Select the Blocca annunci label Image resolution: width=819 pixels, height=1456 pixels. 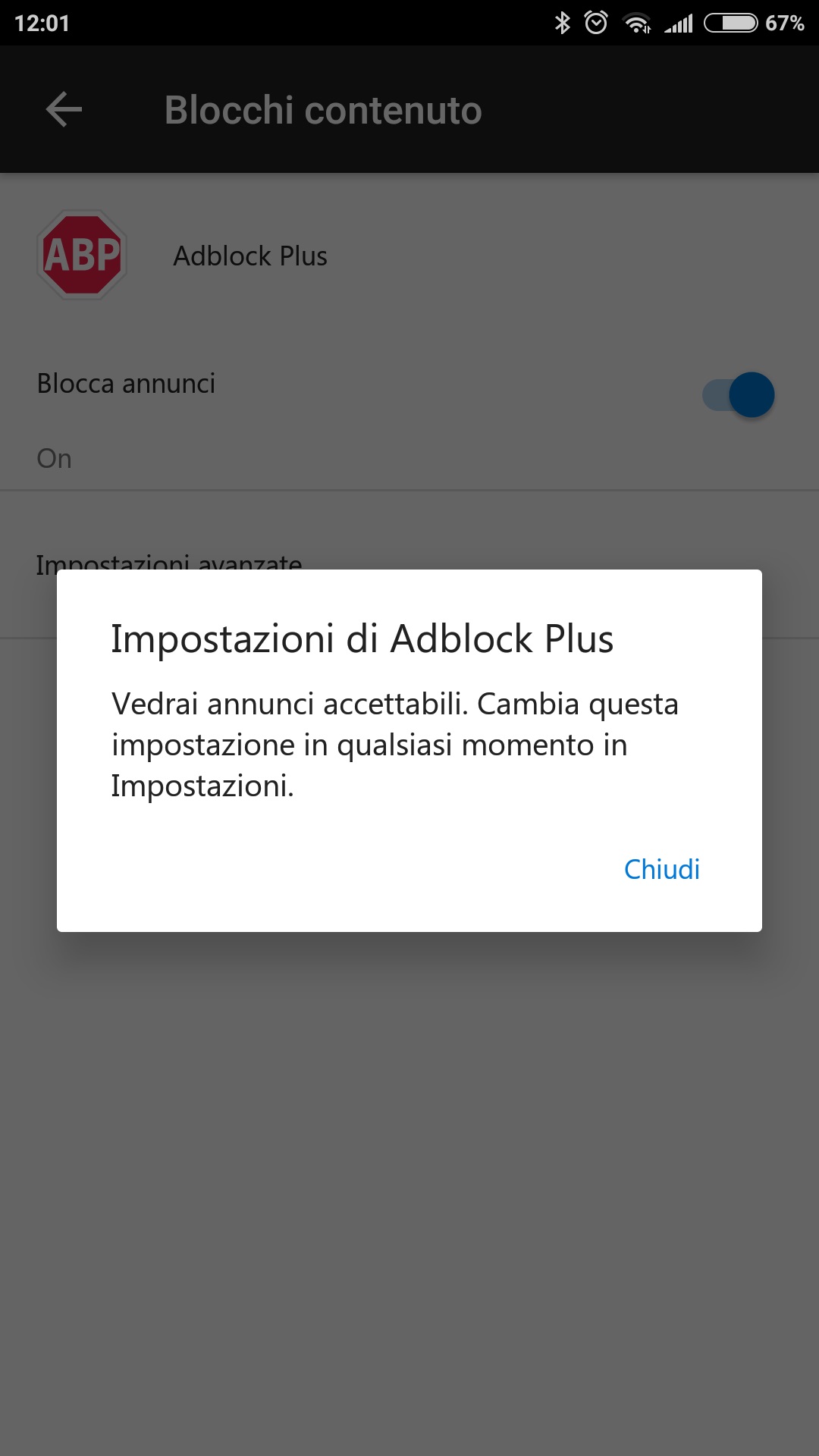tap(126, 384)
